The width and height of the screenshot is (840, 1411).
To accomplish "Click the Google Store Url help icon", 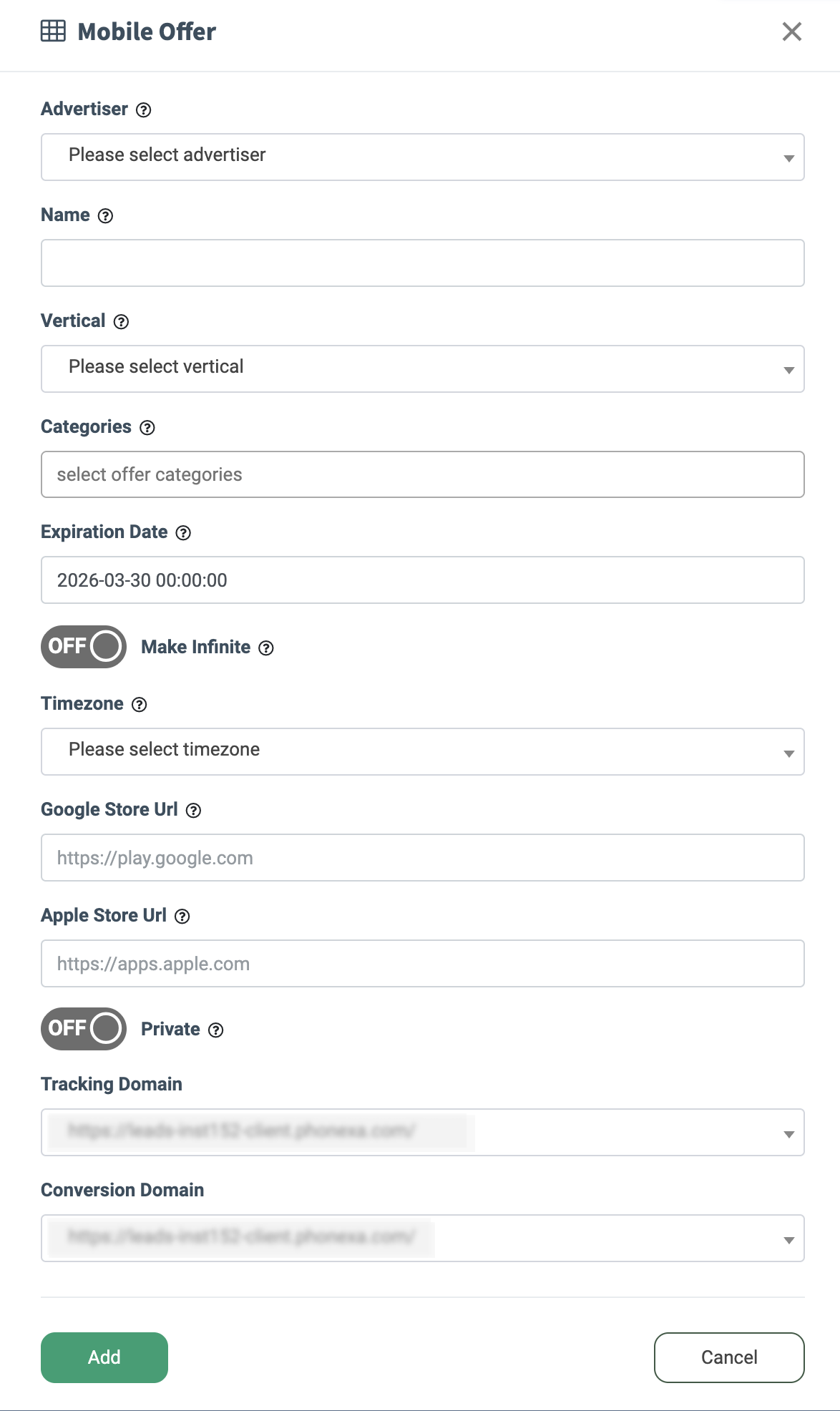I will (x=194, y=811).
